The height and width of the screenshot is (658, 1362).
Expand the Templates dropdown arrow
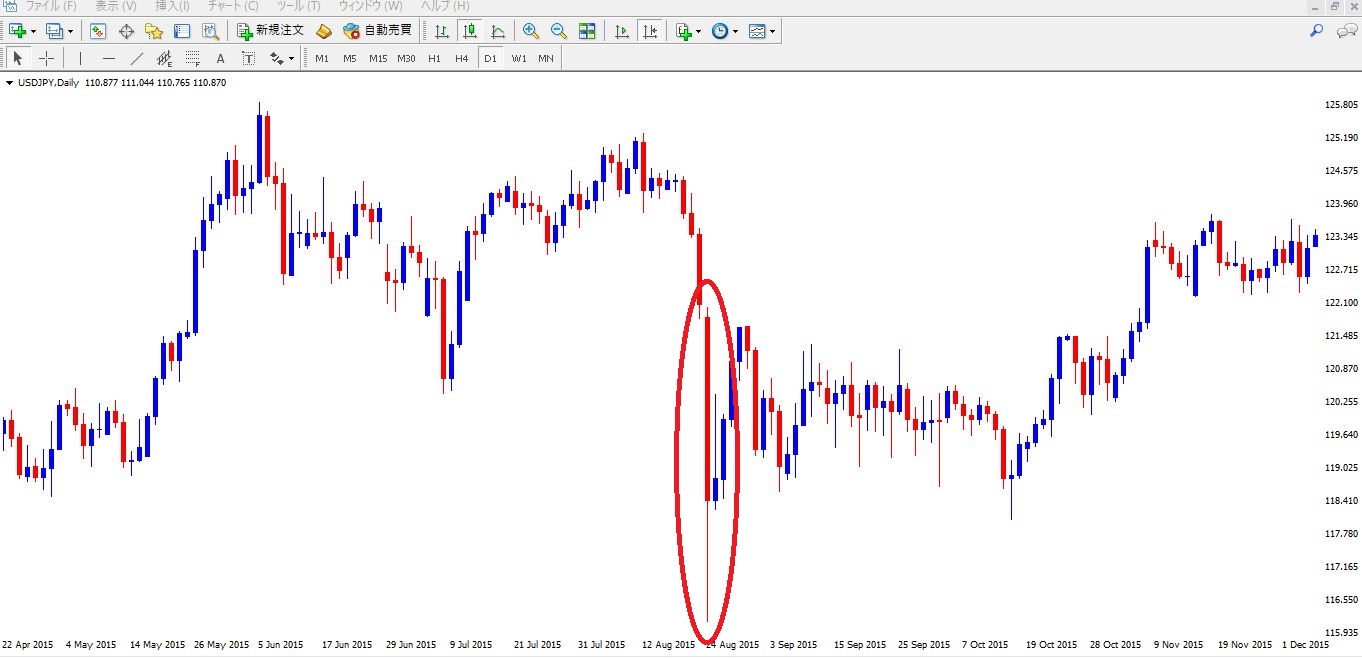pyautogui.click(x=772, y=31)
